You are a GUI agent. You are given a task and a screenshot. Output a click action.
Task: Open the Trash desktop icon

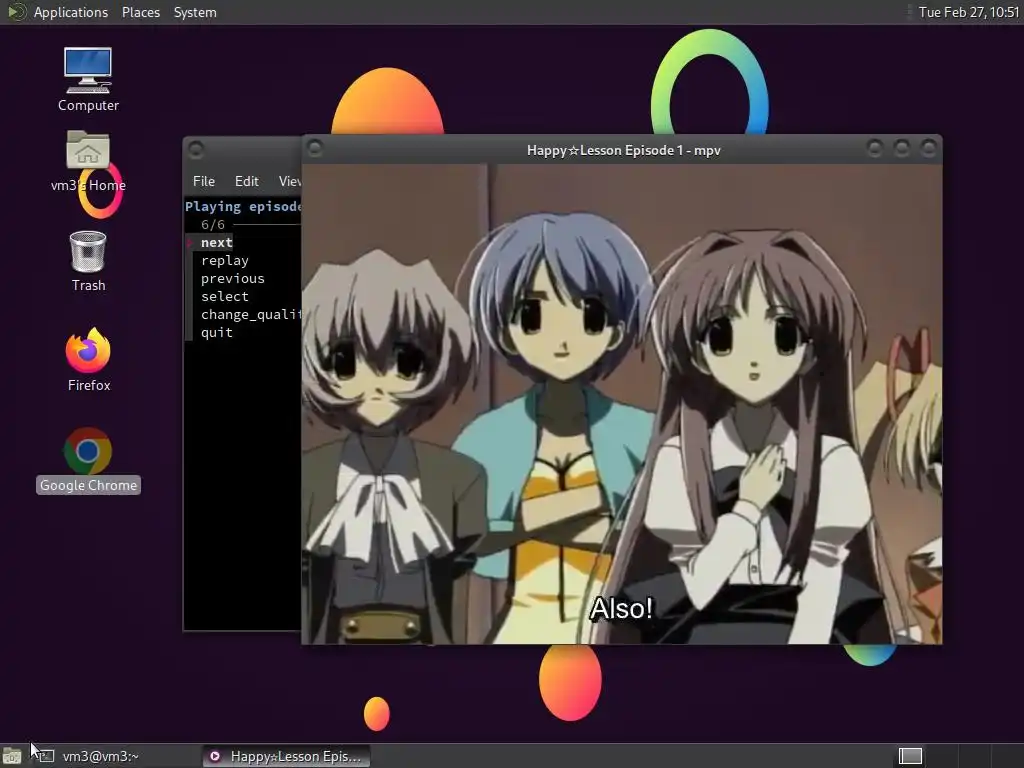[88, 261]
